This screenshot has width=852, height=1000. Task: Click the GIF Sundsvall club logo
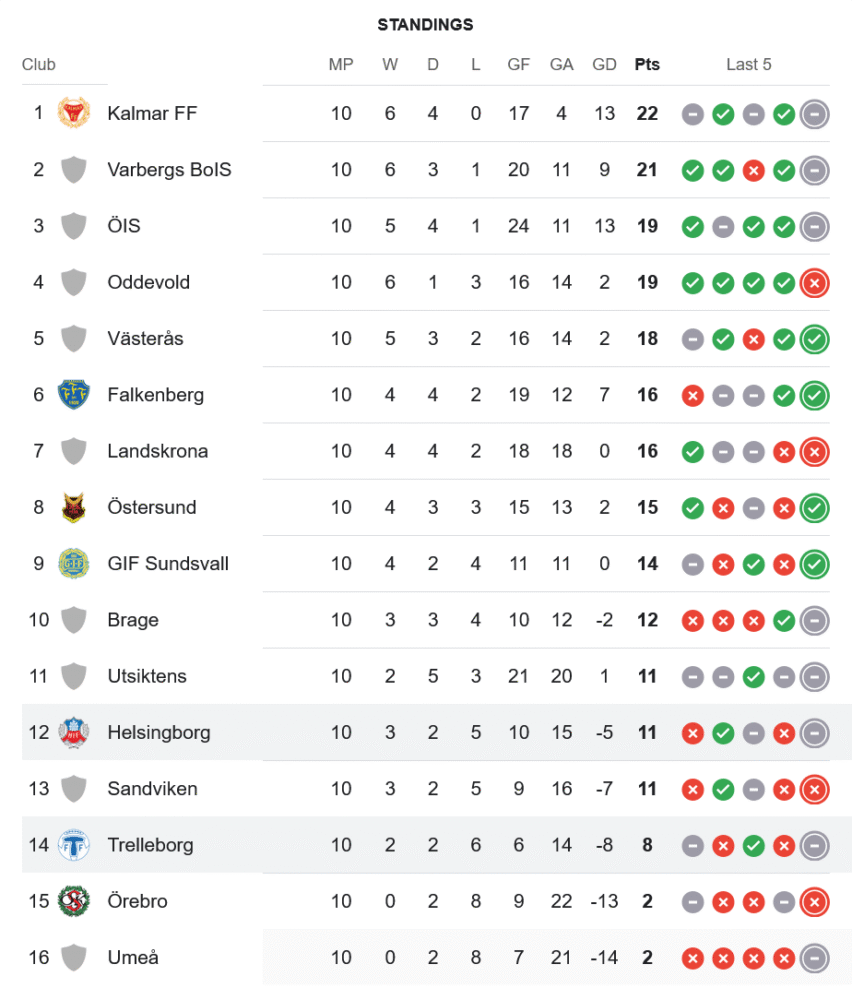(73, 564)
